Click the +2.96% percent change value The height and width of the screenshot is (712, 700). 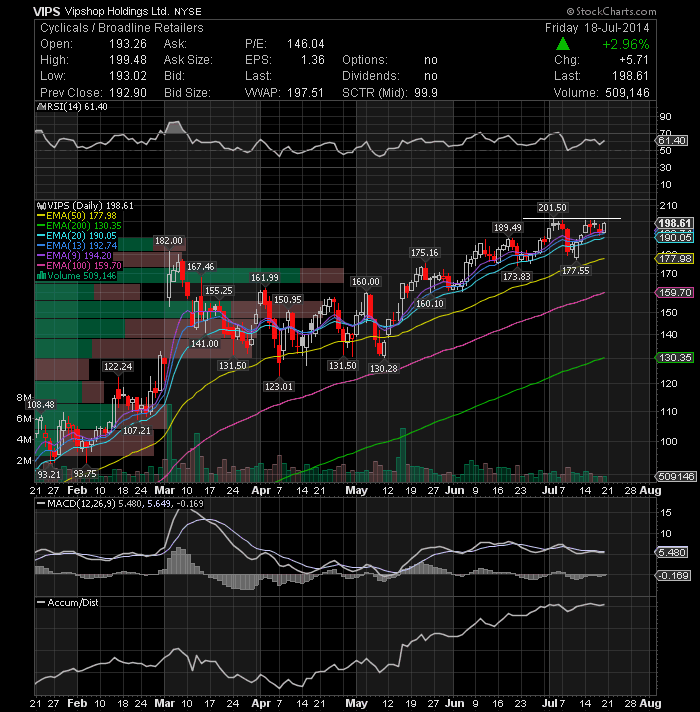click(626, 44)
